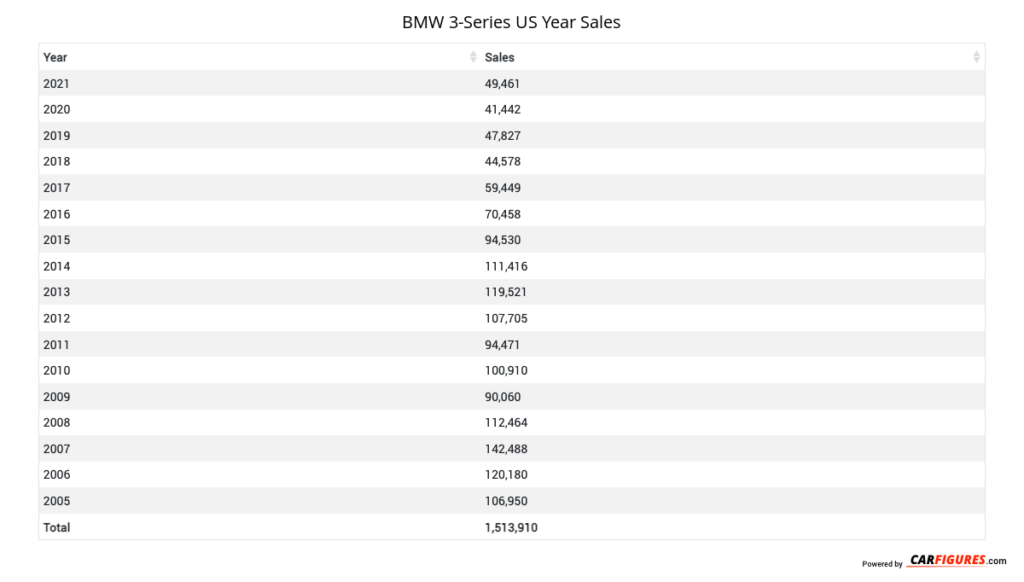Click the Sales column sort icon
The image size is (1024, 582).
[x=975, y=57]
